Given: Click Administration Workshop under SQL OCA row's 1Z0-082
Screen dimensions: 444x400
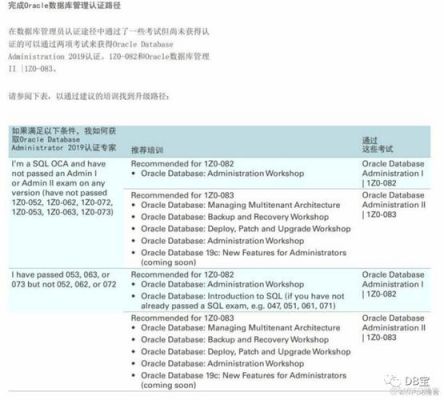Looking at the screenshot, I should 222,174.
